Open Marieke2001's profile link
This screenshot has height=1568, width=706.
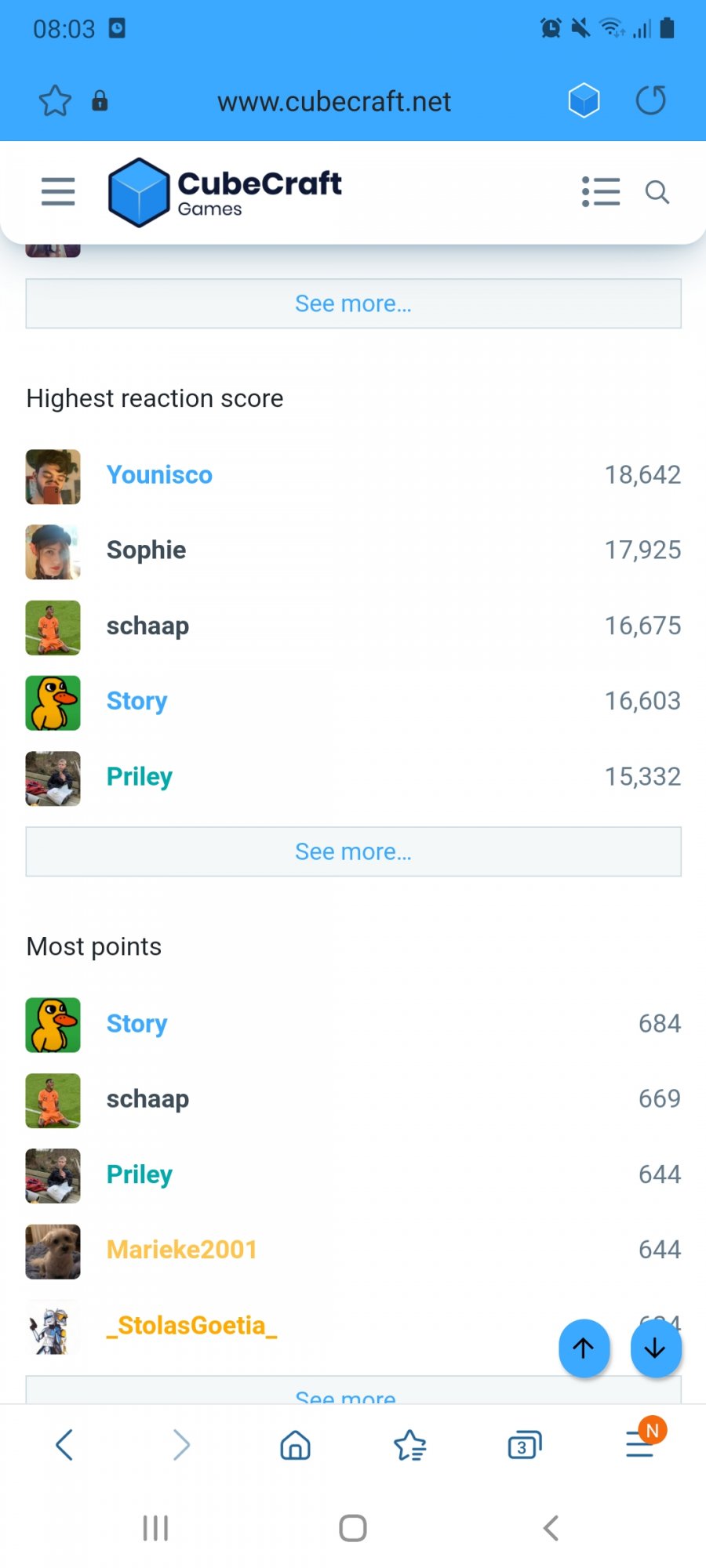pyautogui.click(x=182, y=1249)
